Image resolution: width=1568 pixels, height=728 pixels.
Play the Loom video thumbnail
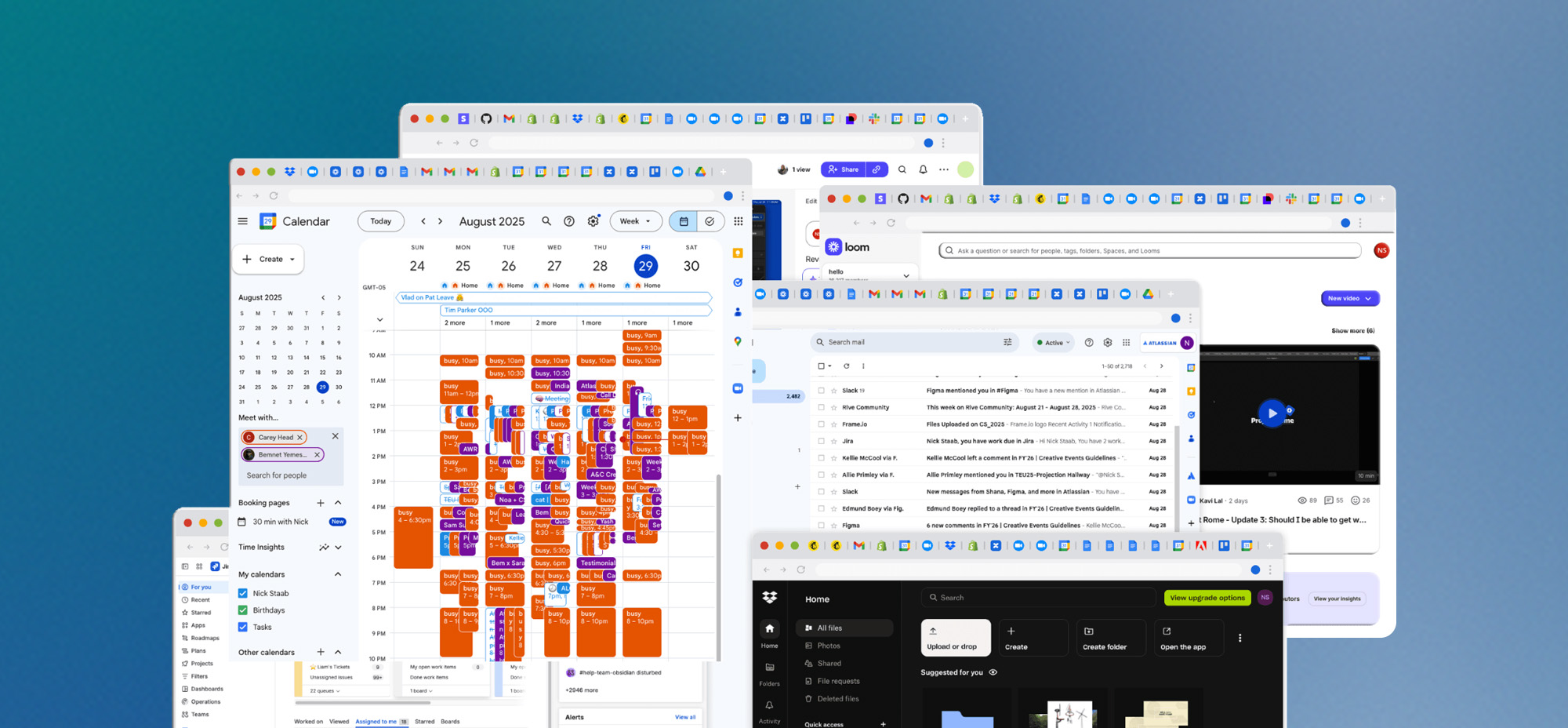(1272, 413)
